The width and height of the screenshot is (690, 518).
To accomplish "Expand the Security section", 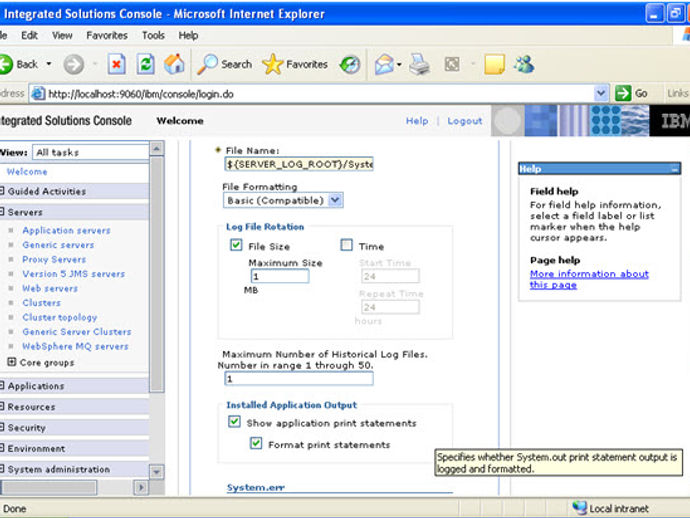I will click(x=2, y=427).
